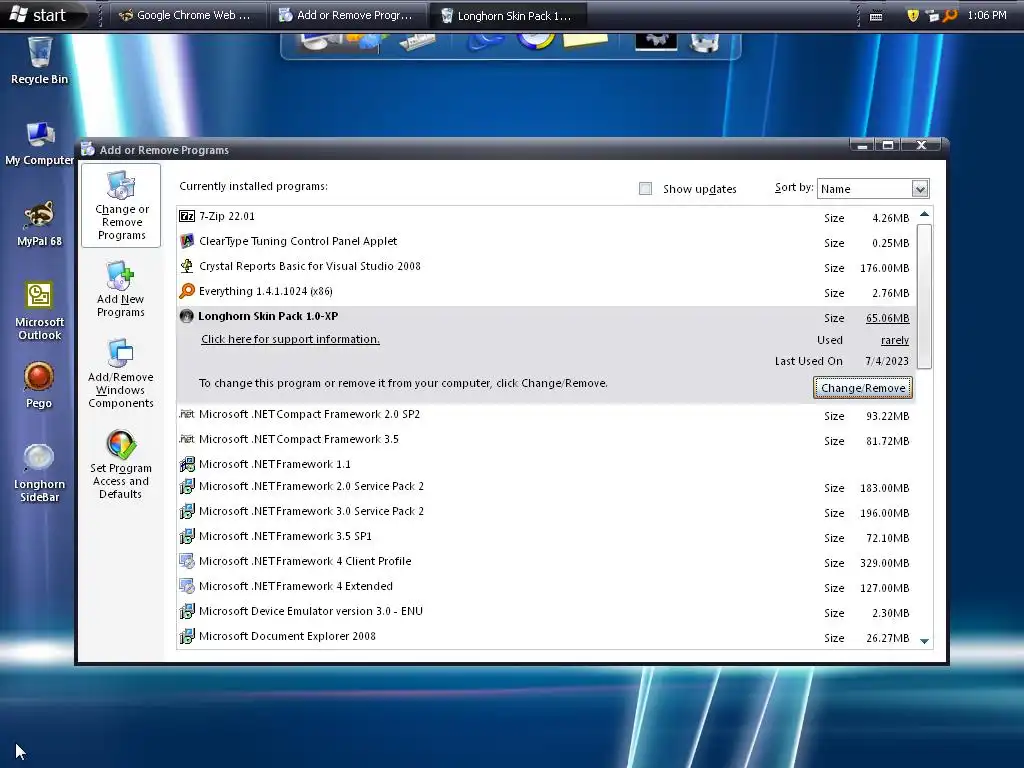Click the Everything search program icon

[x=187, y=291]
